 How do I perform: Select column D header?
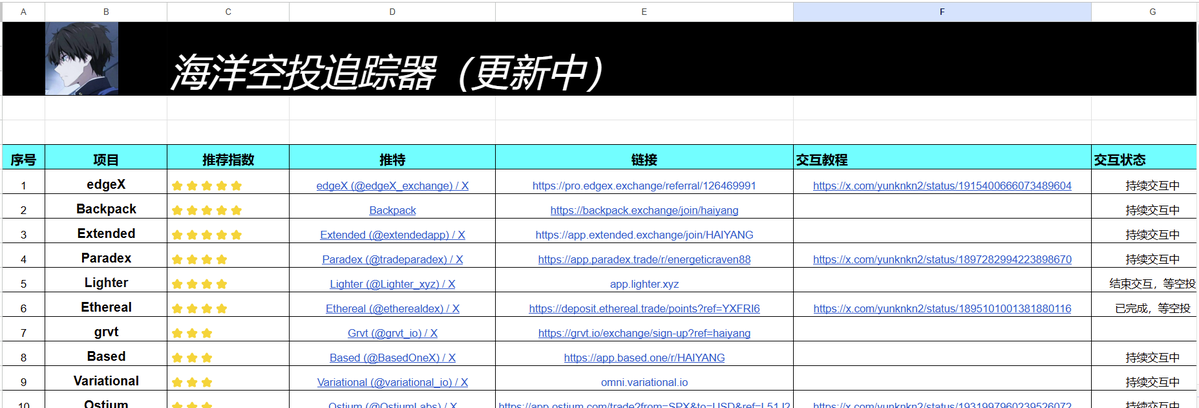click(392, 11)
